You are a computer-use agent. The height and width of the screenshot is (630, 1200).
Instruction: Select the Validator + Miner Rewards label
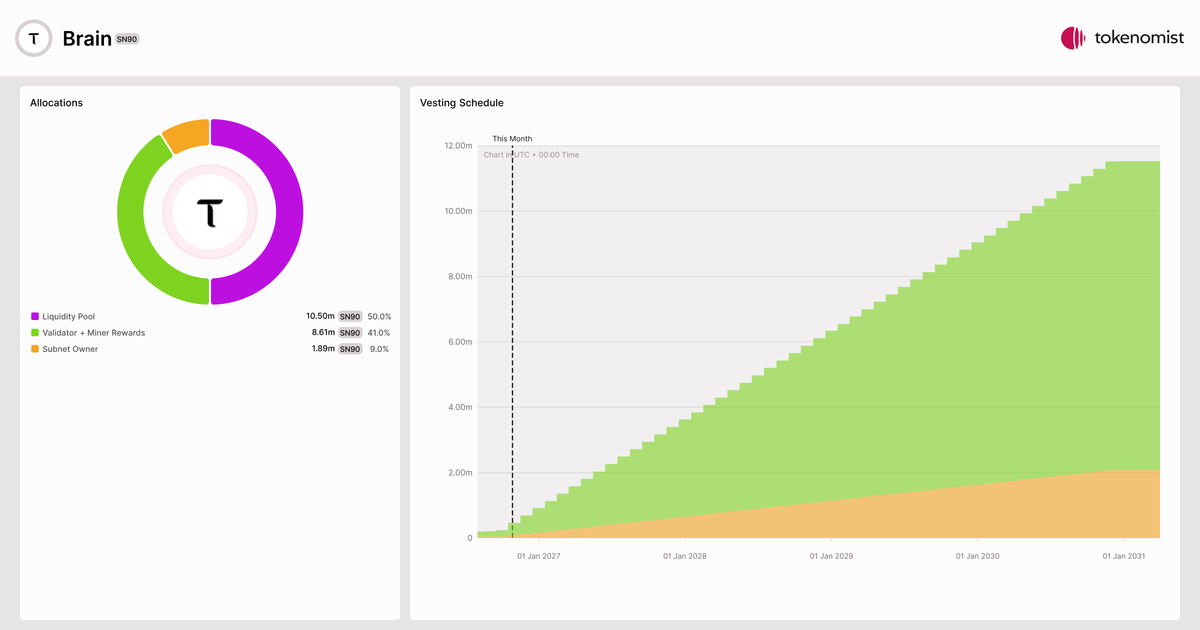pos(94,332)
